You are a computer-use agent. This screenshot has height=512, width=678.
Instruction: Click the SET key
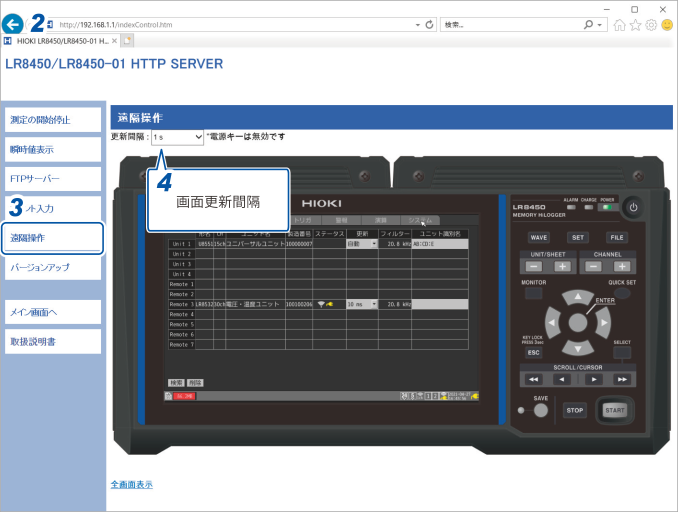coord(578,237)
